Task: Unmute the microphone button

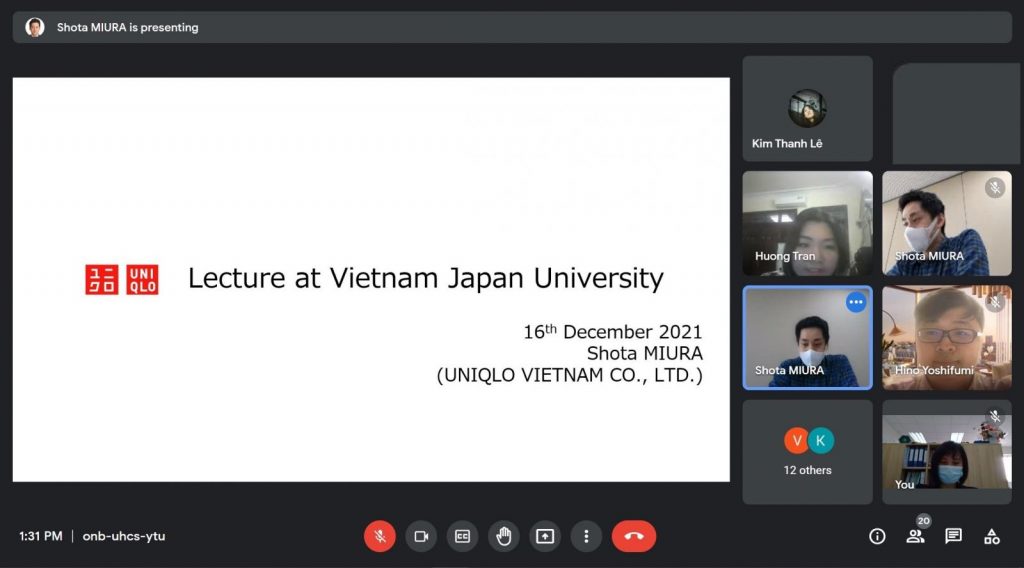Action: tap(379, 536)
